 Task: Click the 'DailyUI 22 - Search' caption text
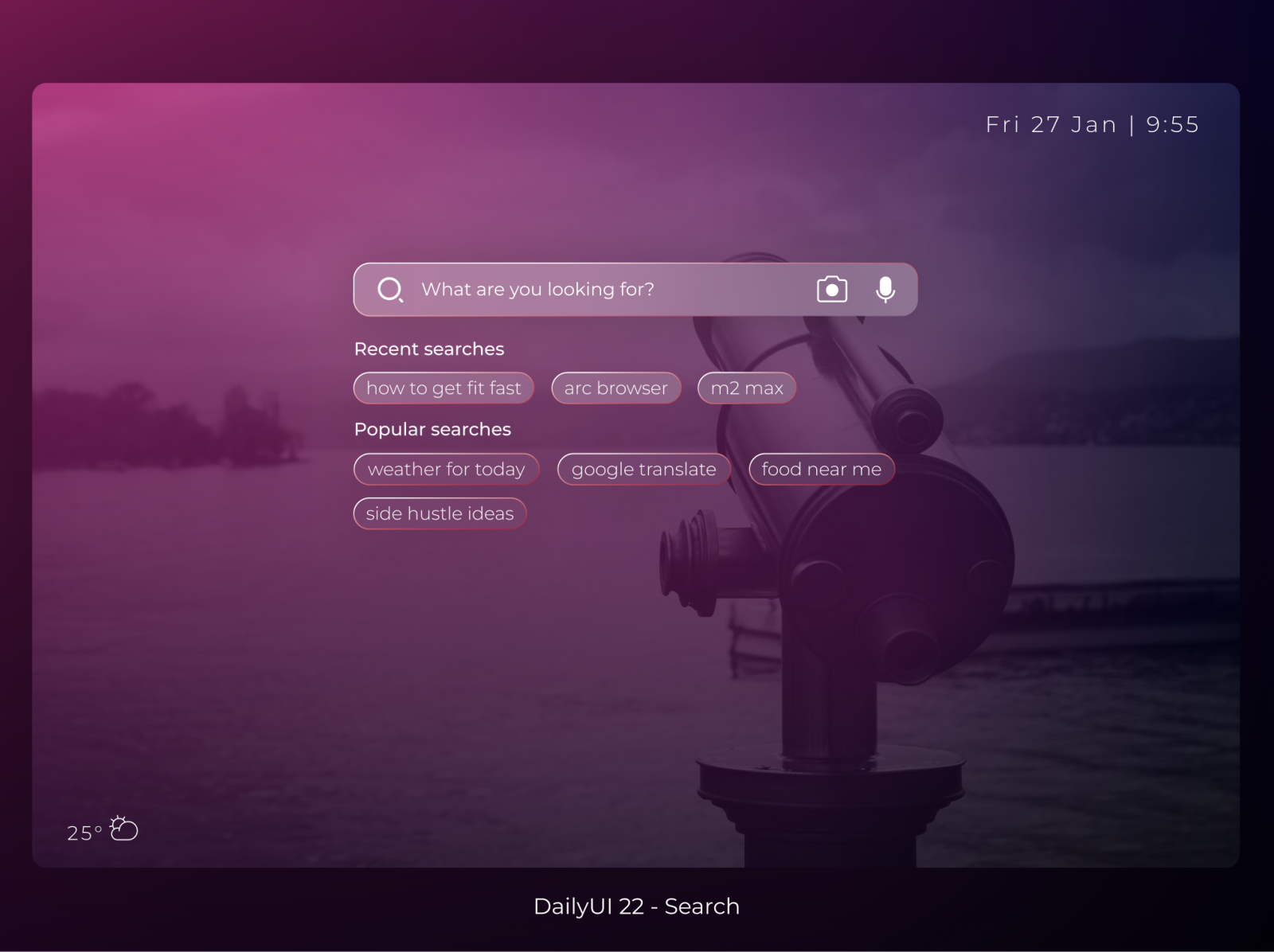coord(636,907)
